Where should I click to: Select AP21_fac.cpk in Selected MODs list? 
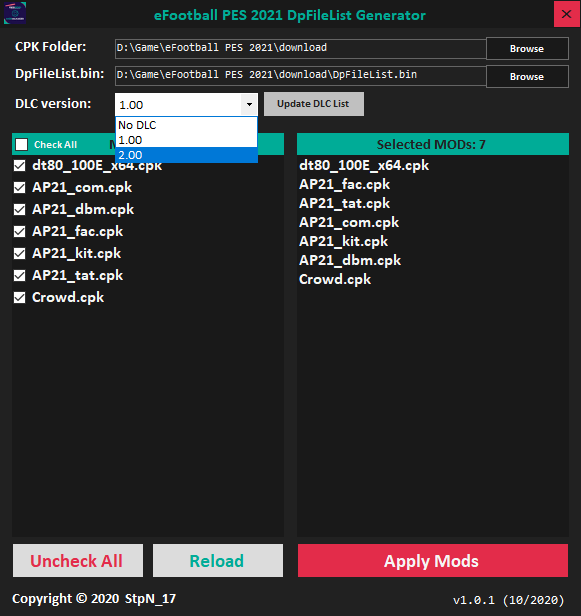pyautogui.click(x=345, y=184)
